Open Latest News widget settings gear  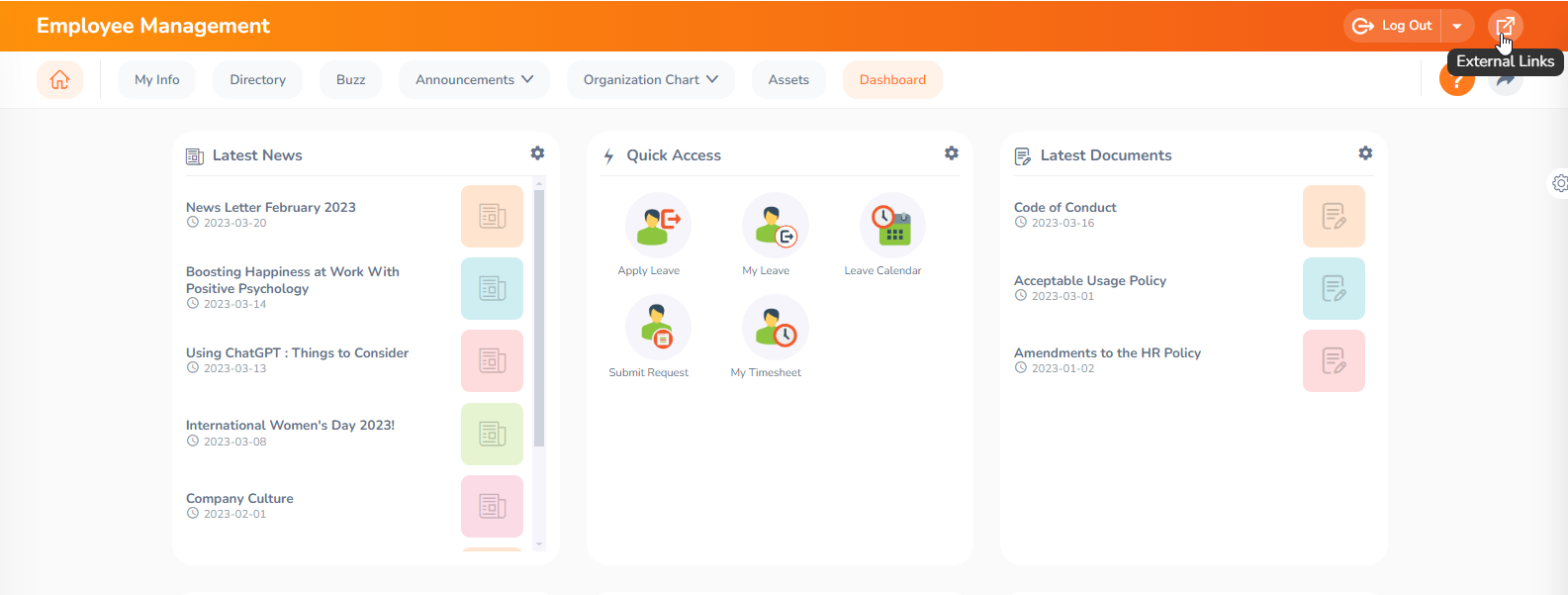point(537,153)
